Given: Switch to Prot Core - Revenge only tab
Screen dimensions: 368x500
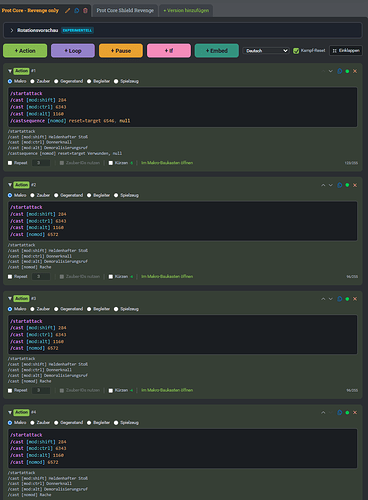Looking at the screenshot, I should point(30,10).
